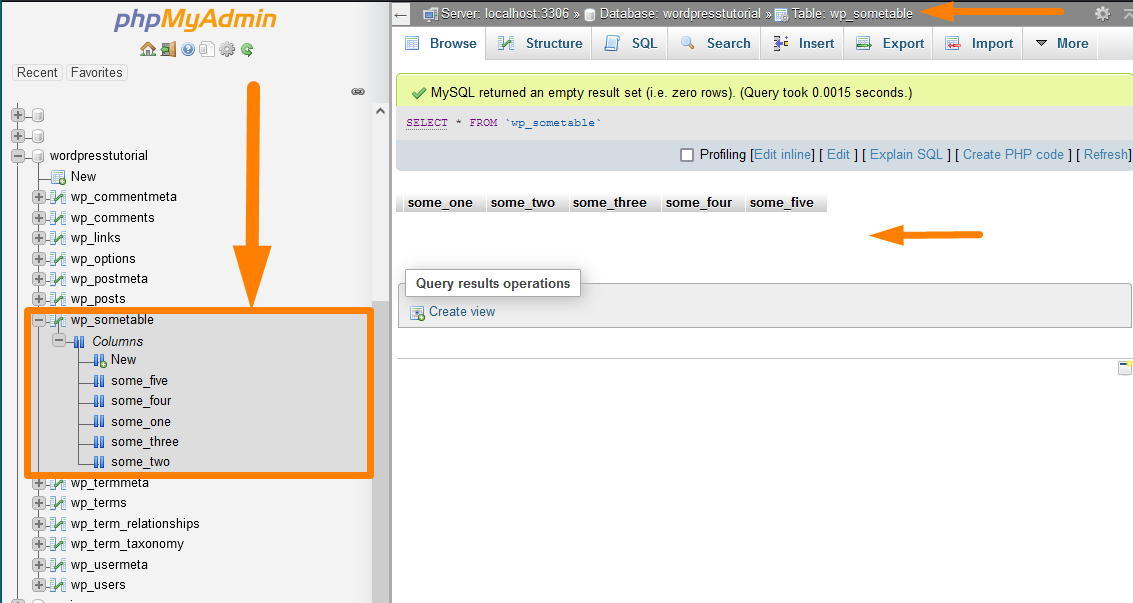
Task: Expand the wp_options table node
Action: pyautogui.click(x=39, y=259)
